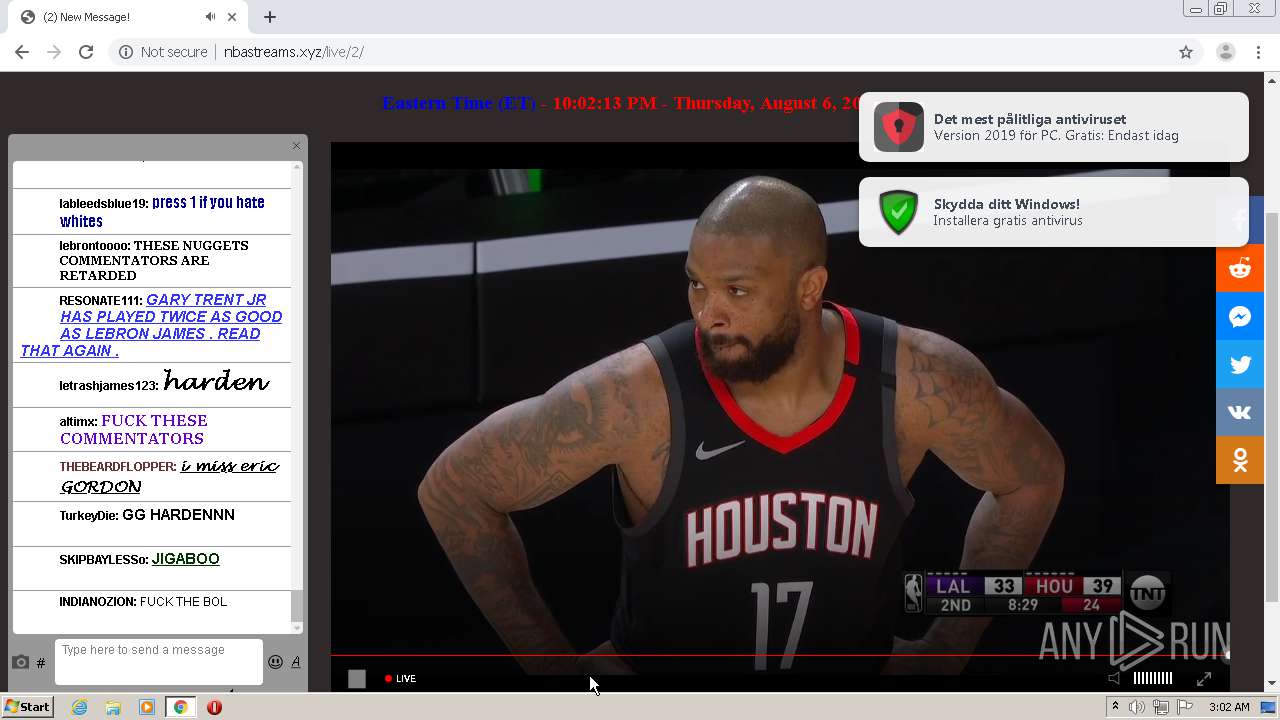The height and width of the screenshot is (720, 1280).
Task: Share the stream on VK
Action: click(x=1240, y=412)
